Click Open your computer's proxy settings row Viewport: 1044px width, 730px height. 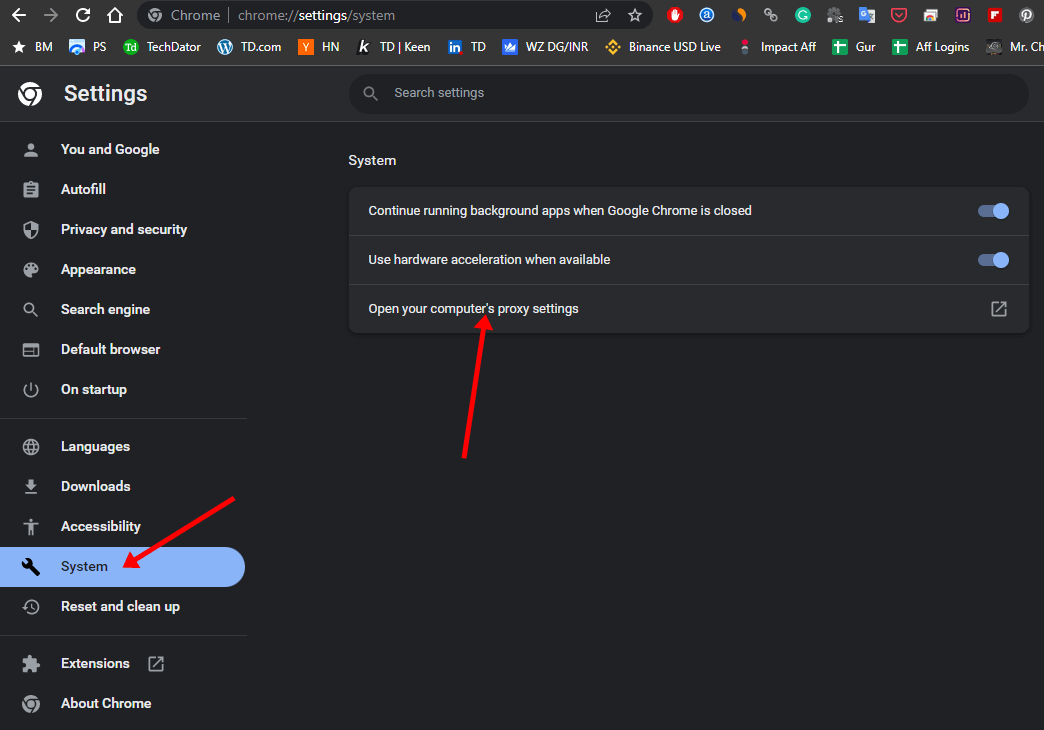tap(688, 309)
